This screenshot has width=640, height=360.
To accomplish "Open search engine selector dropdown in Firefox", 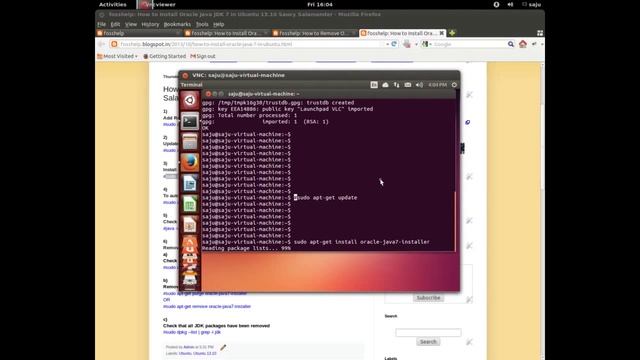I will click(426, 44).
